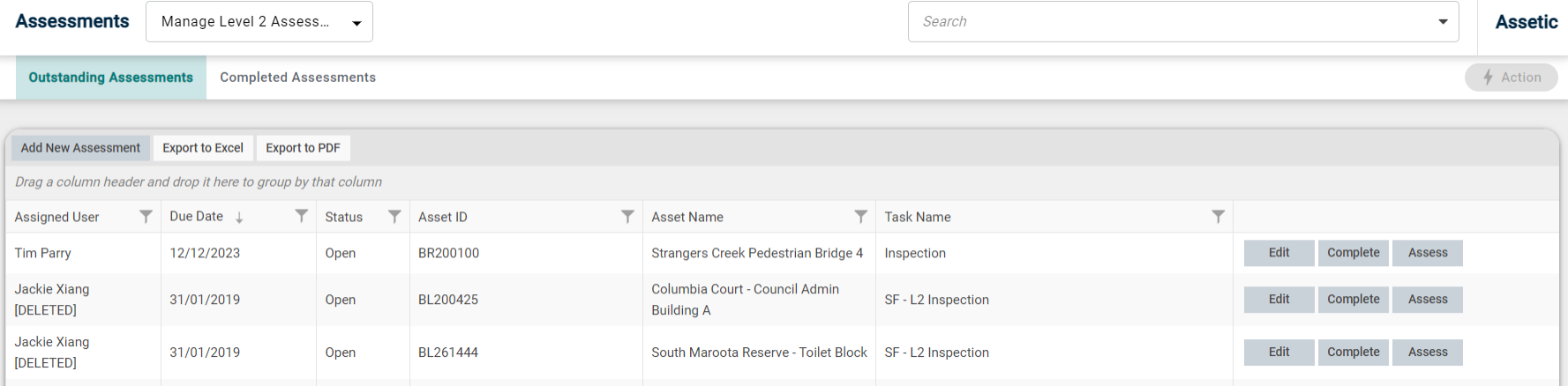Sort by the Asset Name column header
The image size is (1568, 386).
[x=687, y=217]
